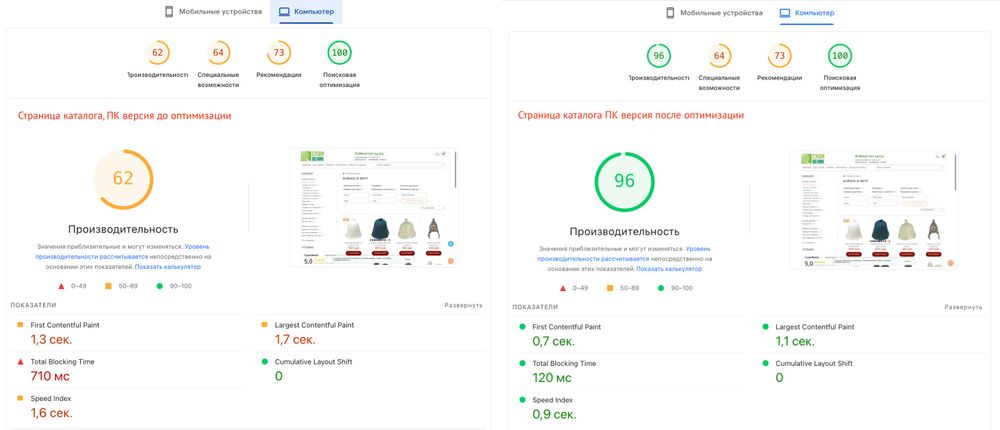Click the right 64 Специальные возможности gauge

719,56
